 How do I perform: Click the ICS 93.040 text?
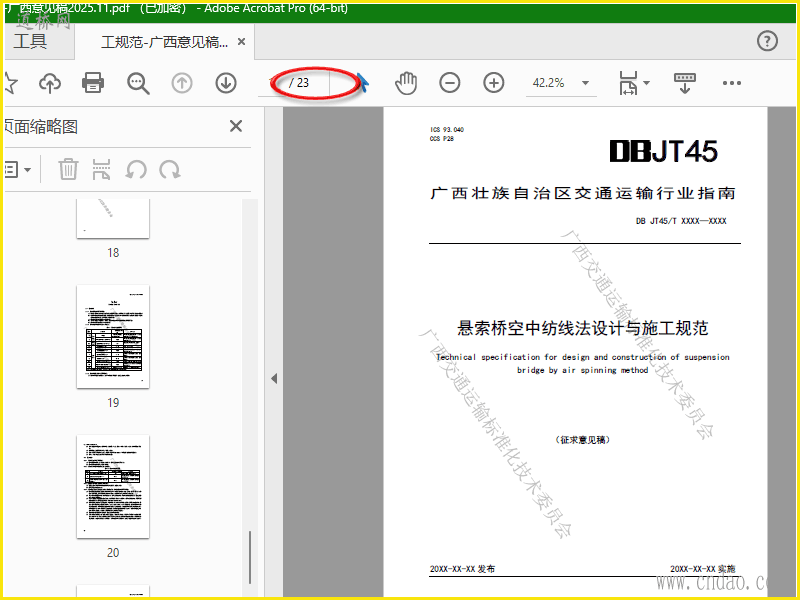click(447, 130)
